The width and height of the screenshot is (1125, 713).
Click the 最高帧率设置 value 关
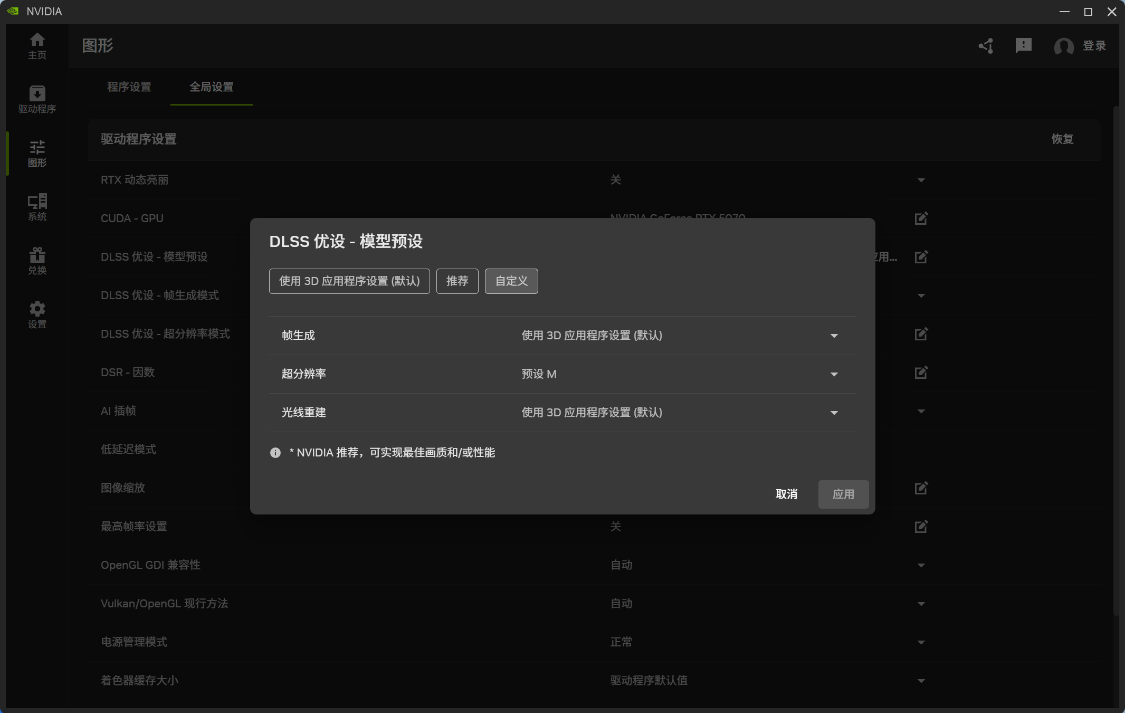click(x=616, y=527)
